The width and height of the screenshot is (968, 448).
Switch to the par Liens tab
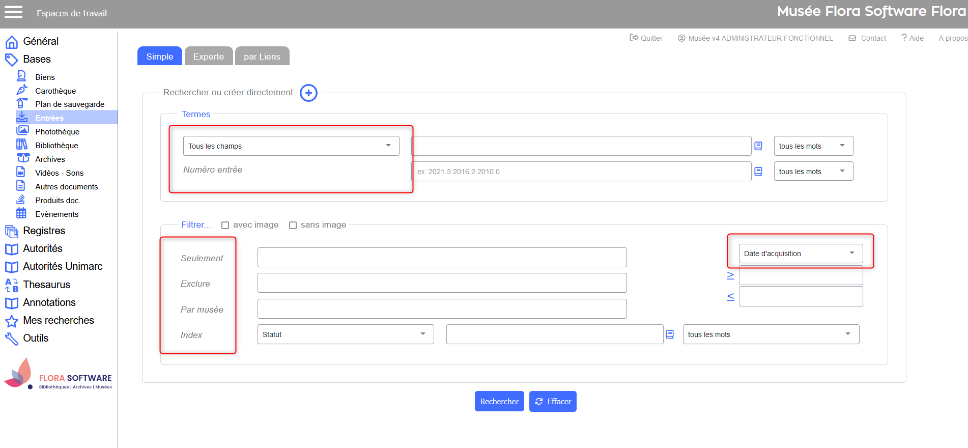point(264,56)
